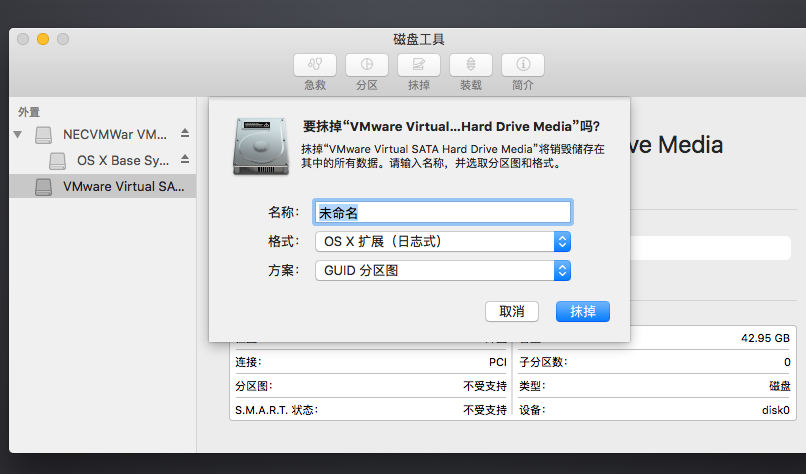
Task: Open the 方案 GUID 分区图 scheme dropdown
Action: tap(442, 270)
